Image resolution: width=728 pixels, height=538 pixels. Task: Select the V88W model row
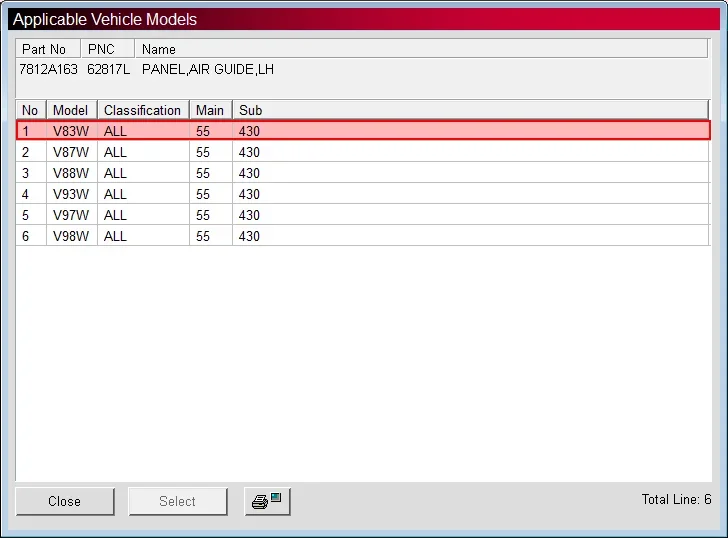pos(363,173)
